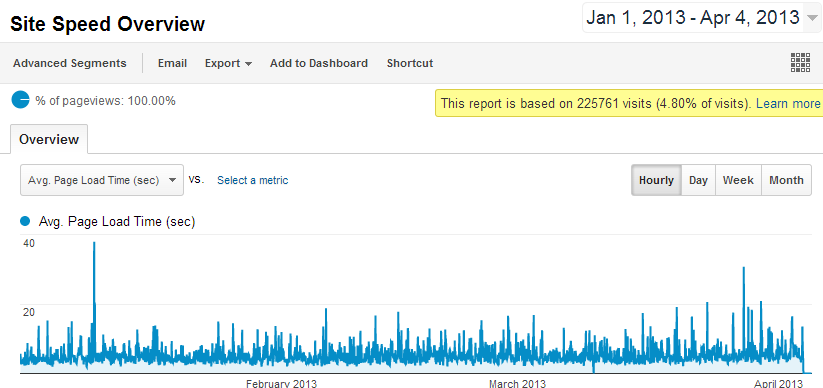This screenshot has width=823, height=388.
Task: Click the Email toolbar button
Action: point(172,63)
